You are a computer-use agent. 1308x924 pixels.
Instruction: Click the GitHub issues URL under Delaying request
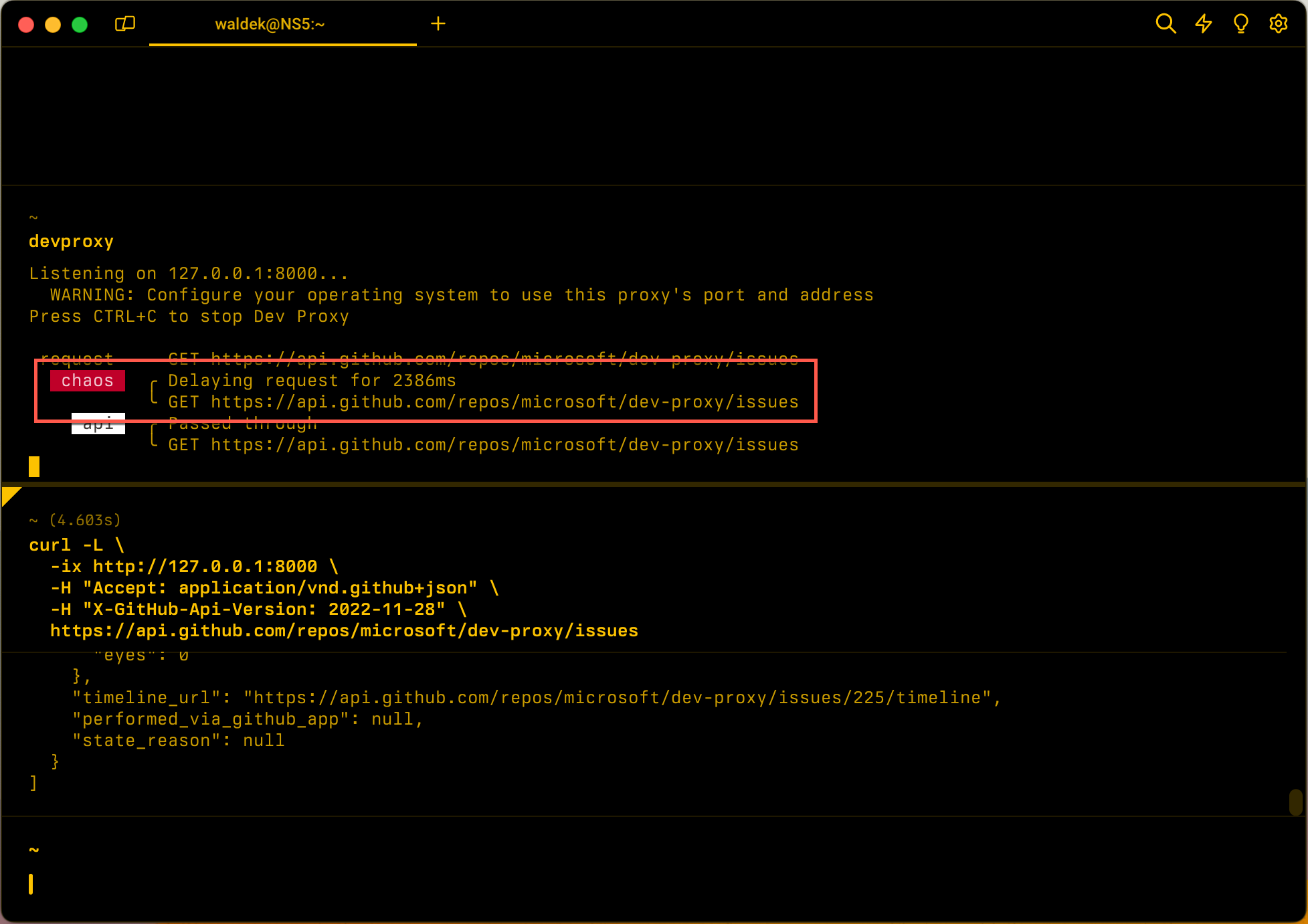pyautogui.click(x=504, y=402)
